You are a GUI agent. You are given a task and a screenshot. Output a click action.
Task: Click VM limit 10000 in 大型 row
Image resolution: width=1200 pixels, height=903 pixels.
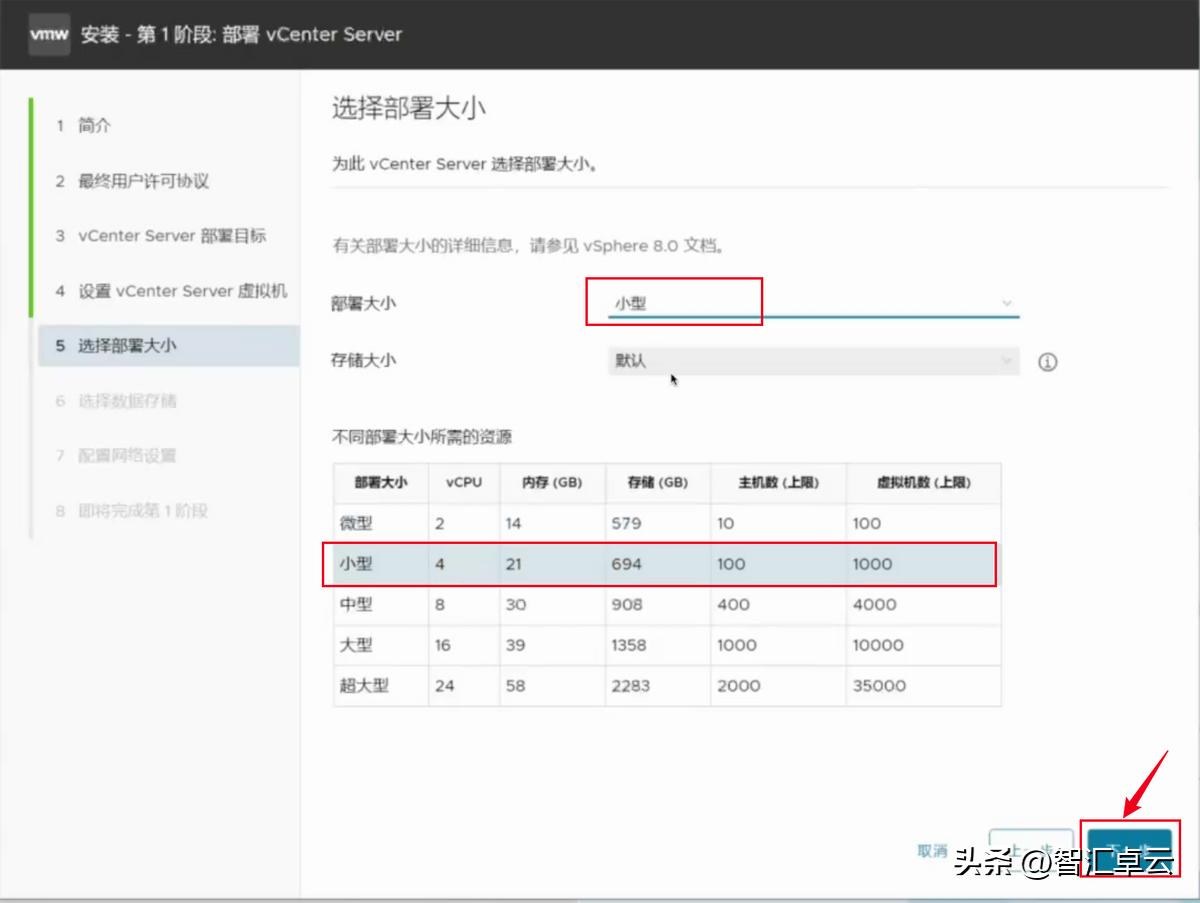pos(878,645)
